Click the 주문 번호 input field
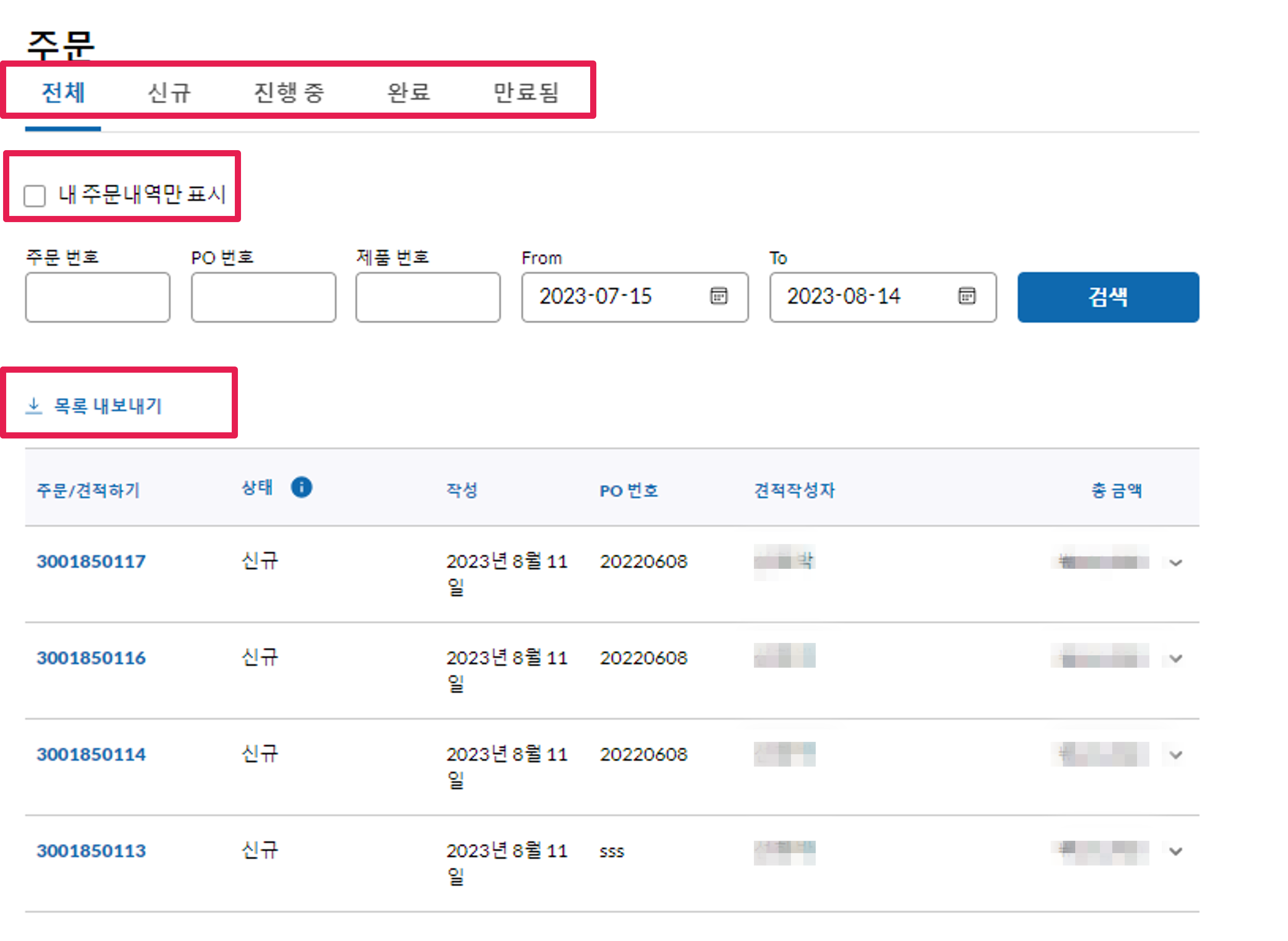The height and width of the screenshot is (941, 1288). [98, 297]
